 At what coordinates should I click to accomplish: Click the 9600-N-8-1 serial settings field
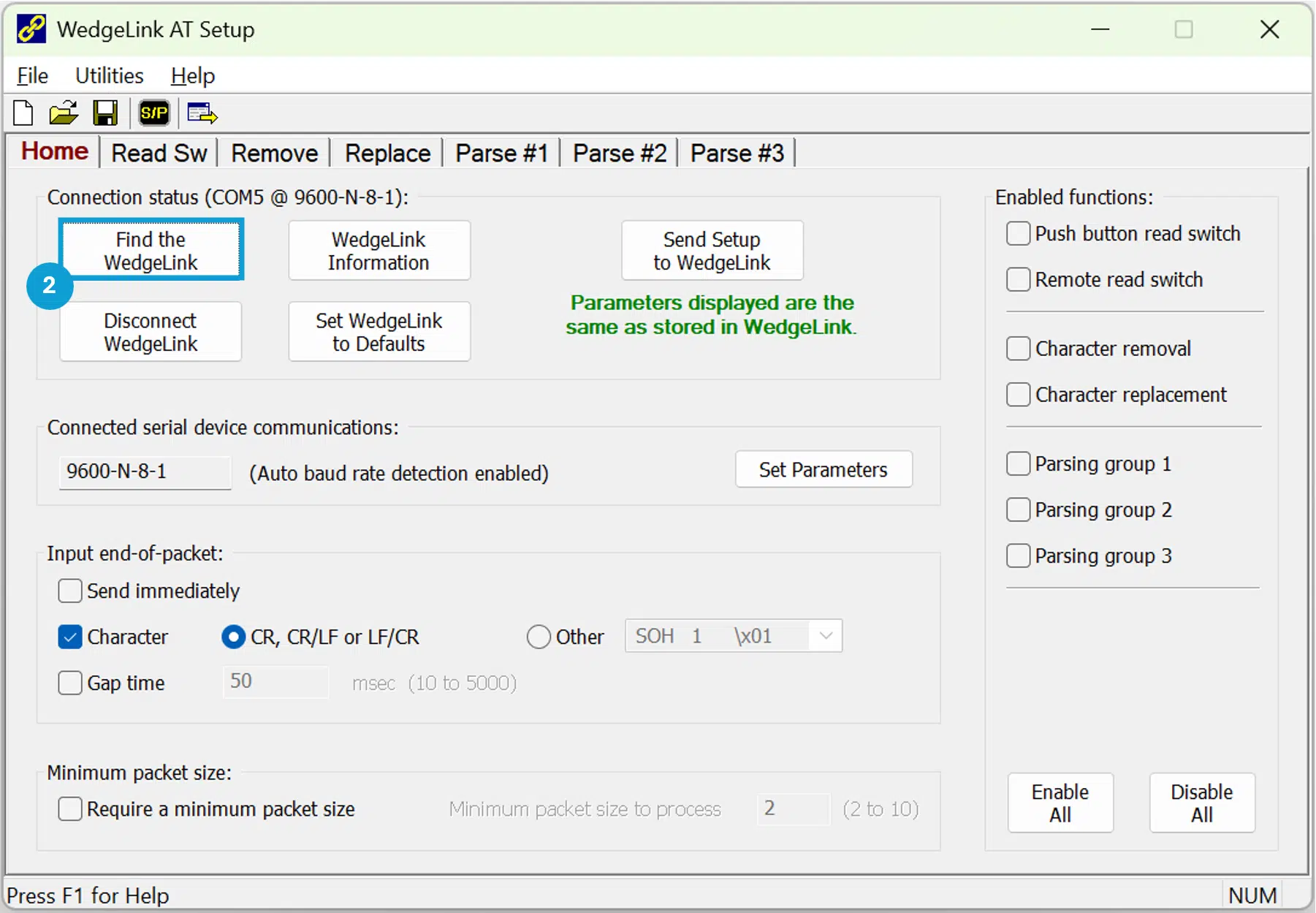click(x=145, y=471)
